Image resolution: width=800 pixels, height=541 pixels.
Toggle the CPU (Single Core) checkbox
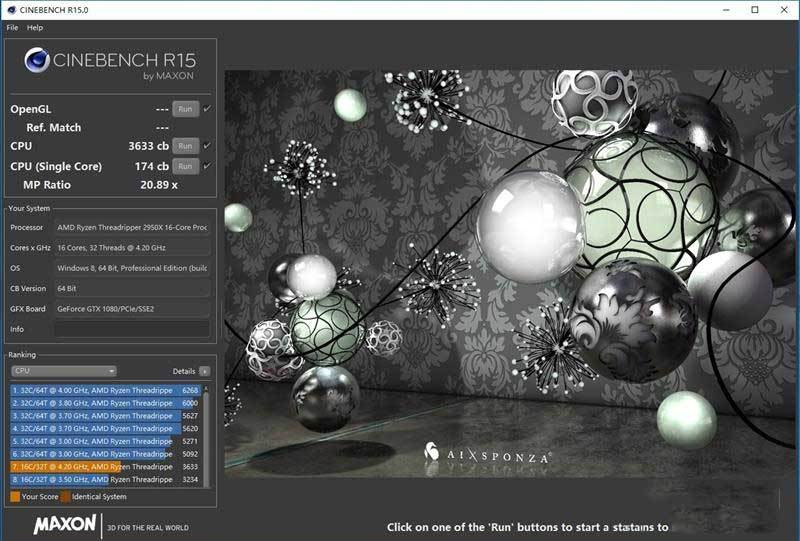207,165
